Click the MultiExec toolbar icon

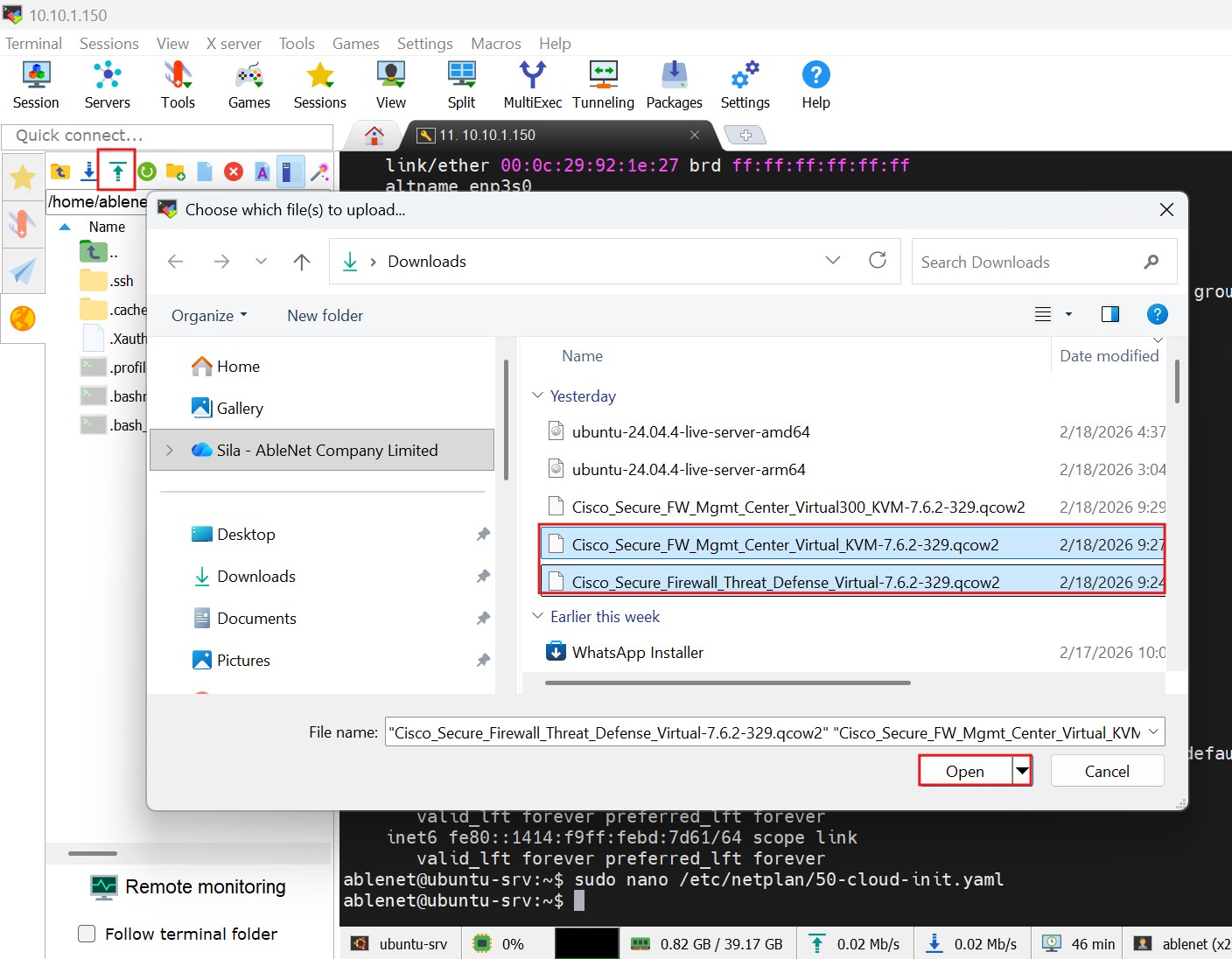tap(532, 85)
